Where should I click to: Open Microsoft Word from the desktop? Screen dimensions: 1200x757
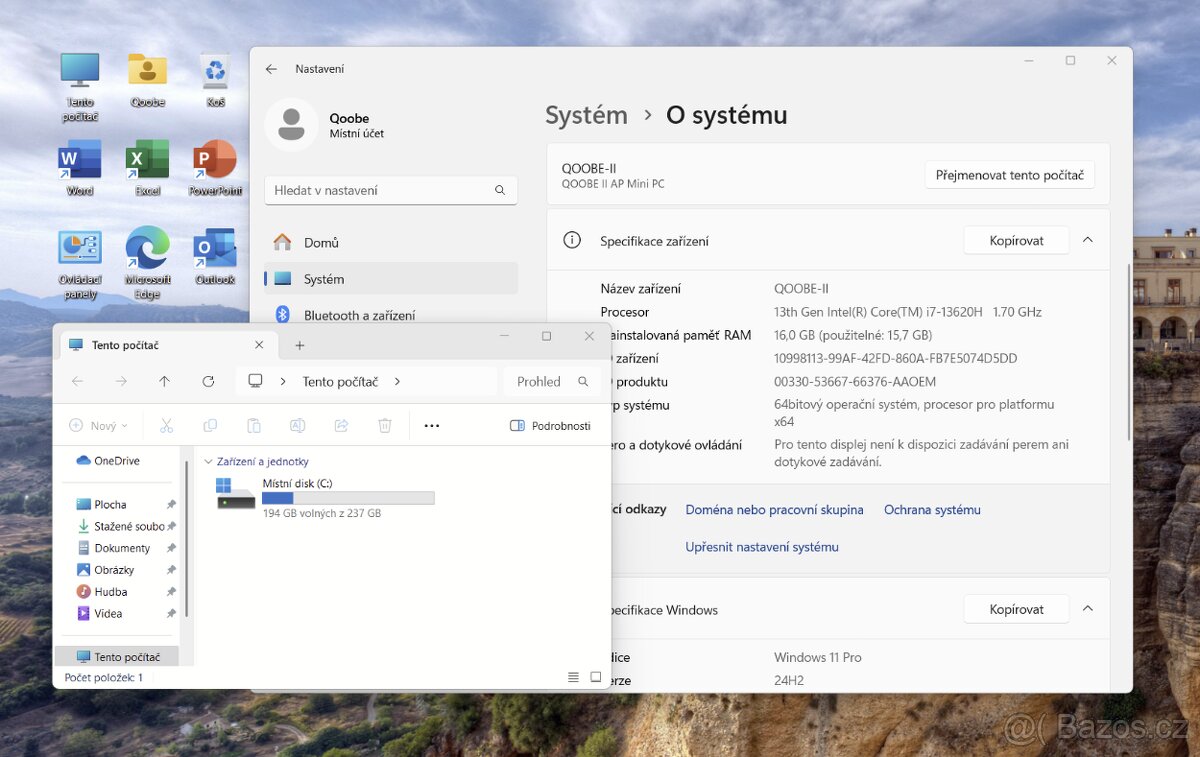pos(79,160)
